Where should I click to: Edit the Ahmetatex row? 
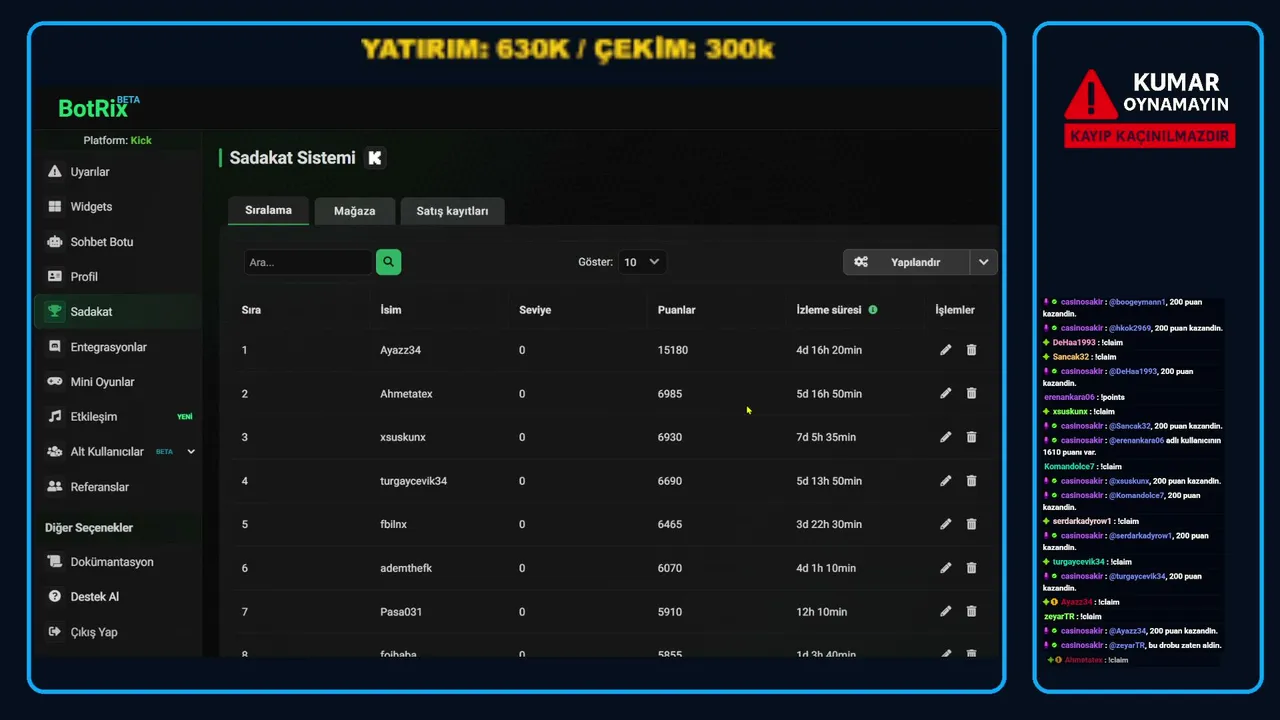pyautogui.click(x=946, y=394)
